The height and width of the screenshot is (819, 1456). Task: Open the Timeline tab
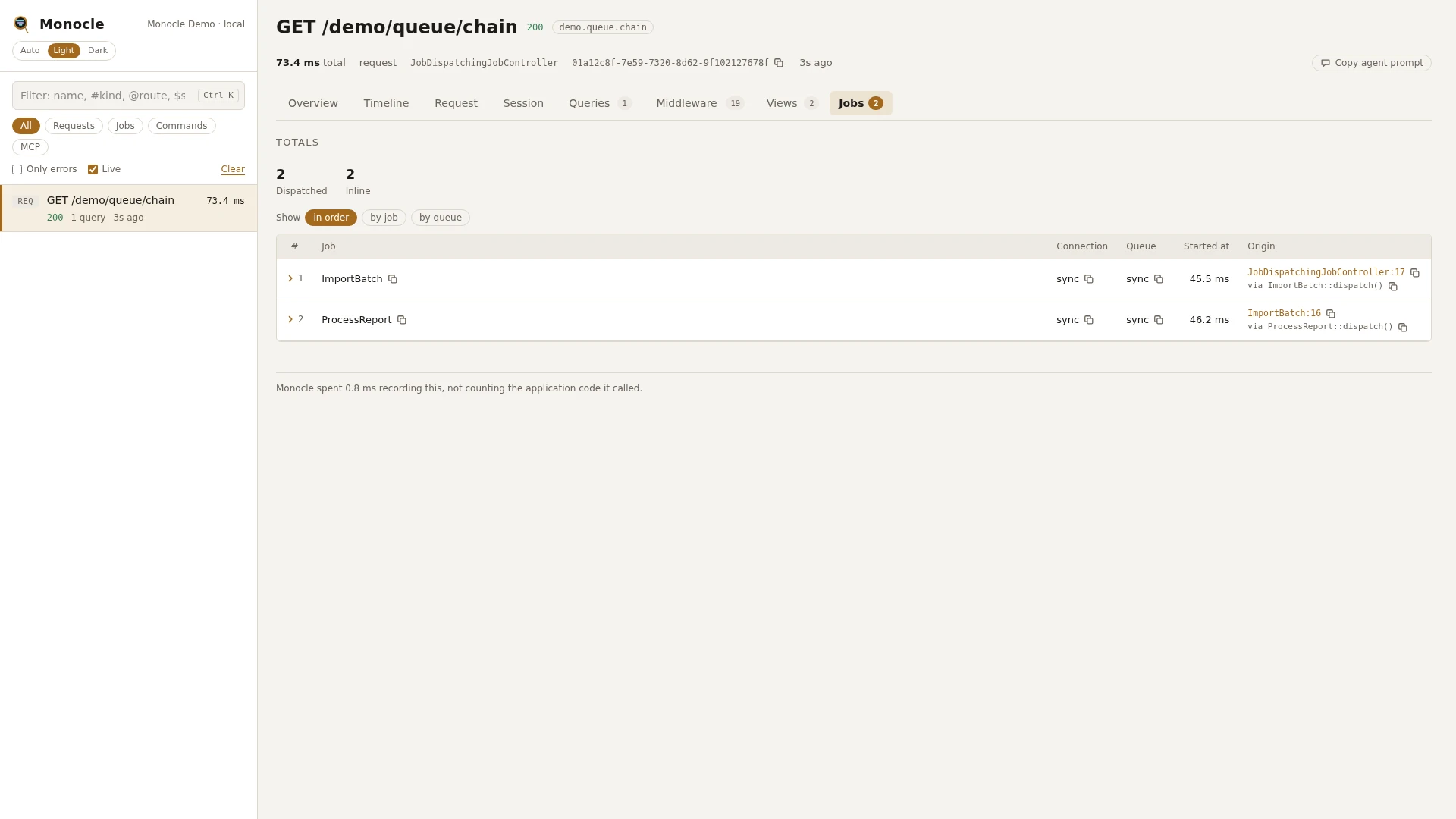coord(386,103)
